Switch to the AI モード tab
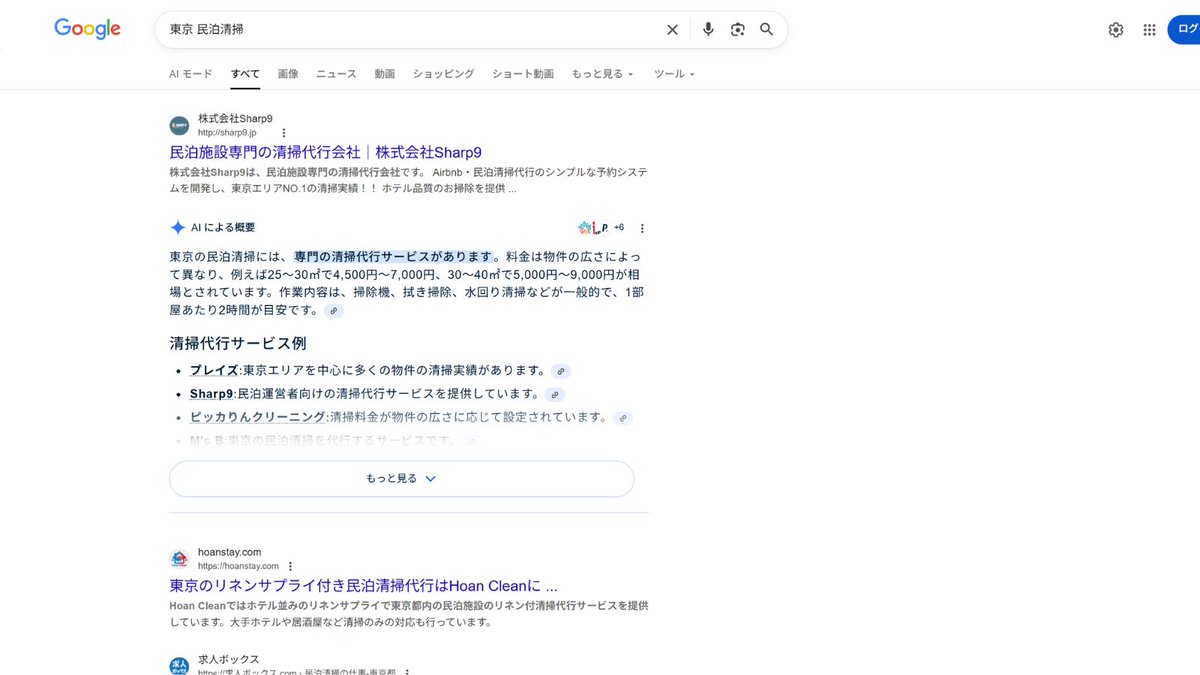 pyautogui.click(x=190, y=74)
